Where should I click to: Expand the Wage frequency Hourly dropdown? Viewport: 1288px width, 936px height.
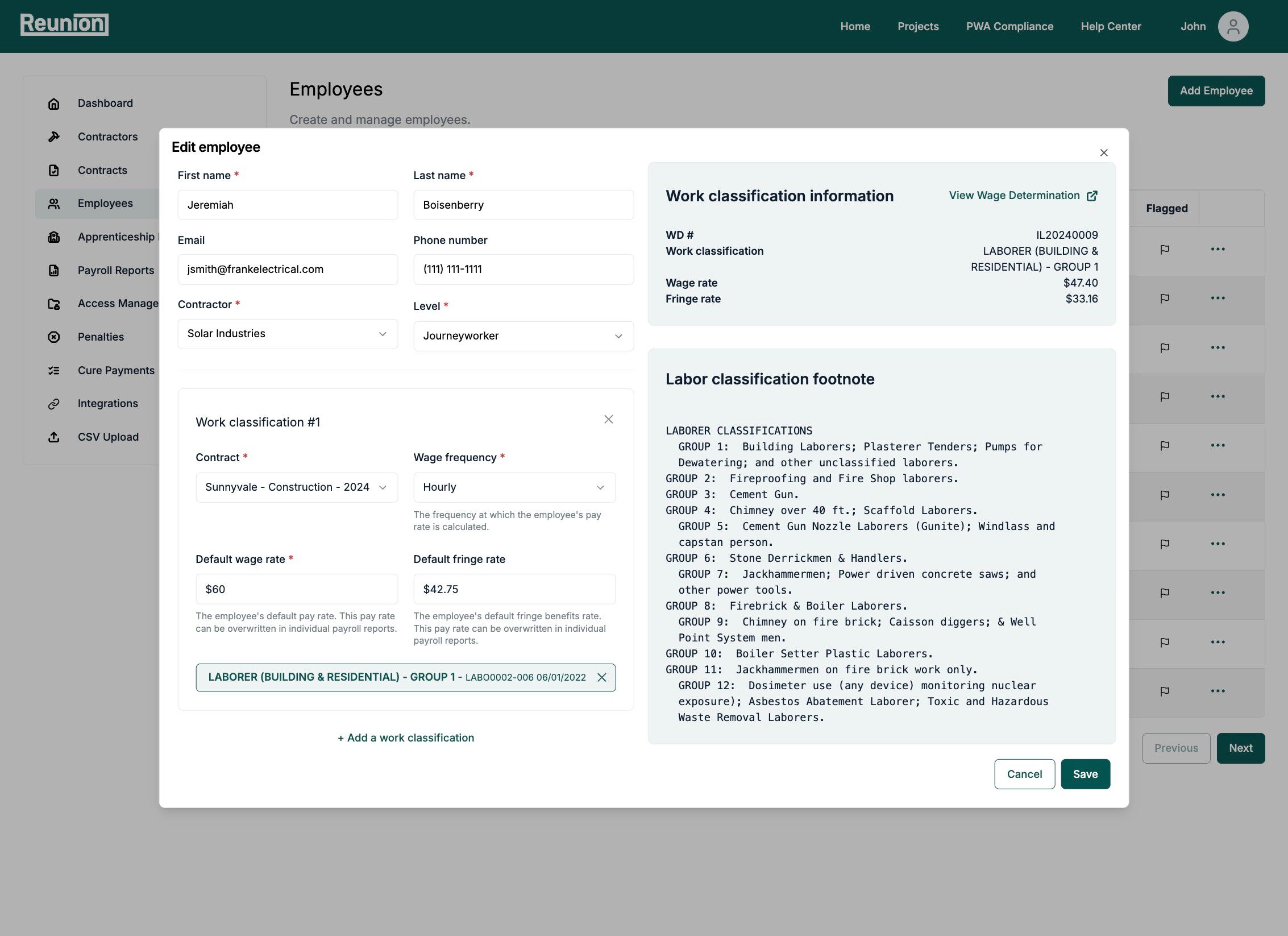[x=514, y=487]
